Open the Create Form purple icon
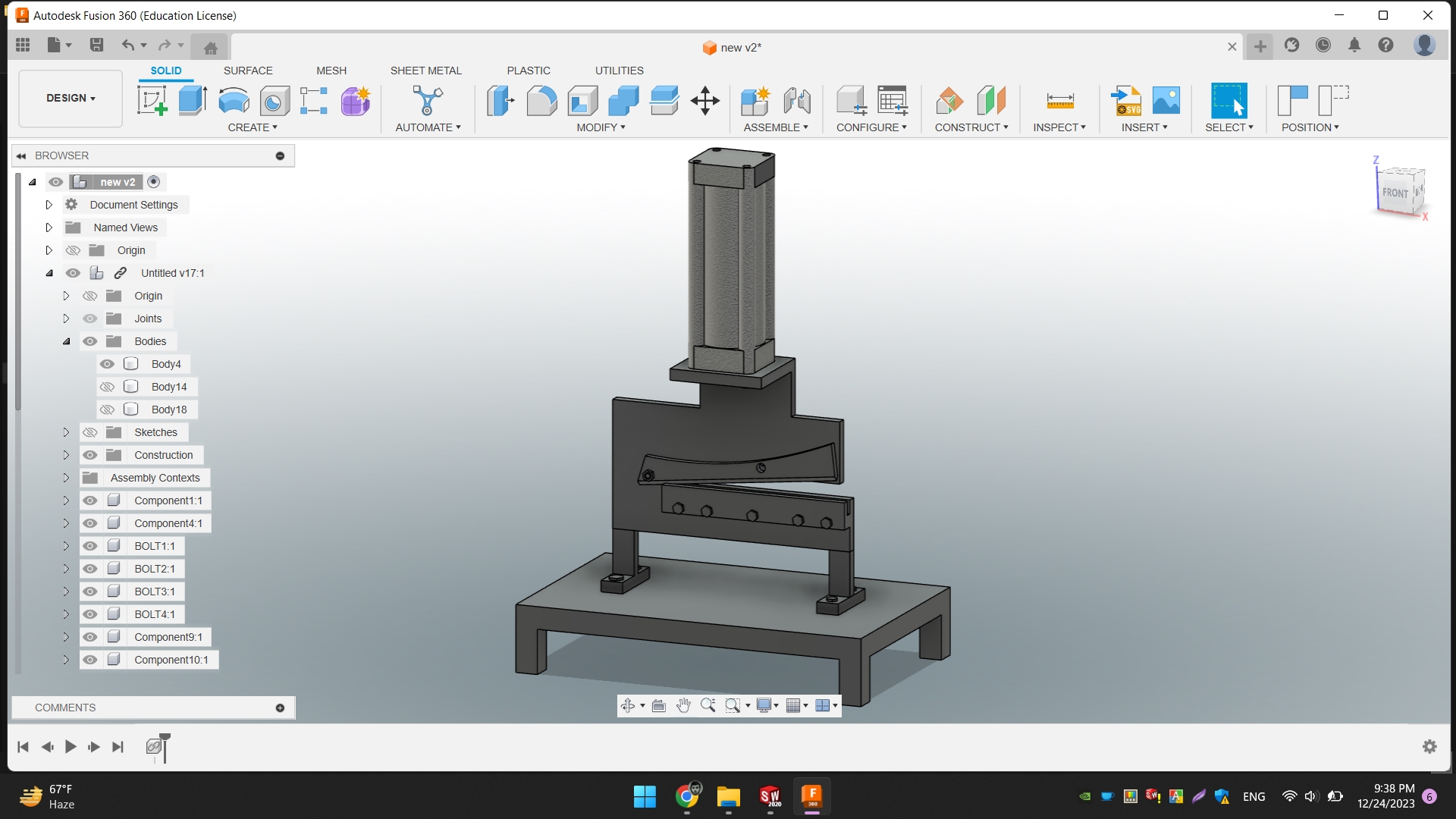The image size is (1456, 819). (x=355, y=100)
